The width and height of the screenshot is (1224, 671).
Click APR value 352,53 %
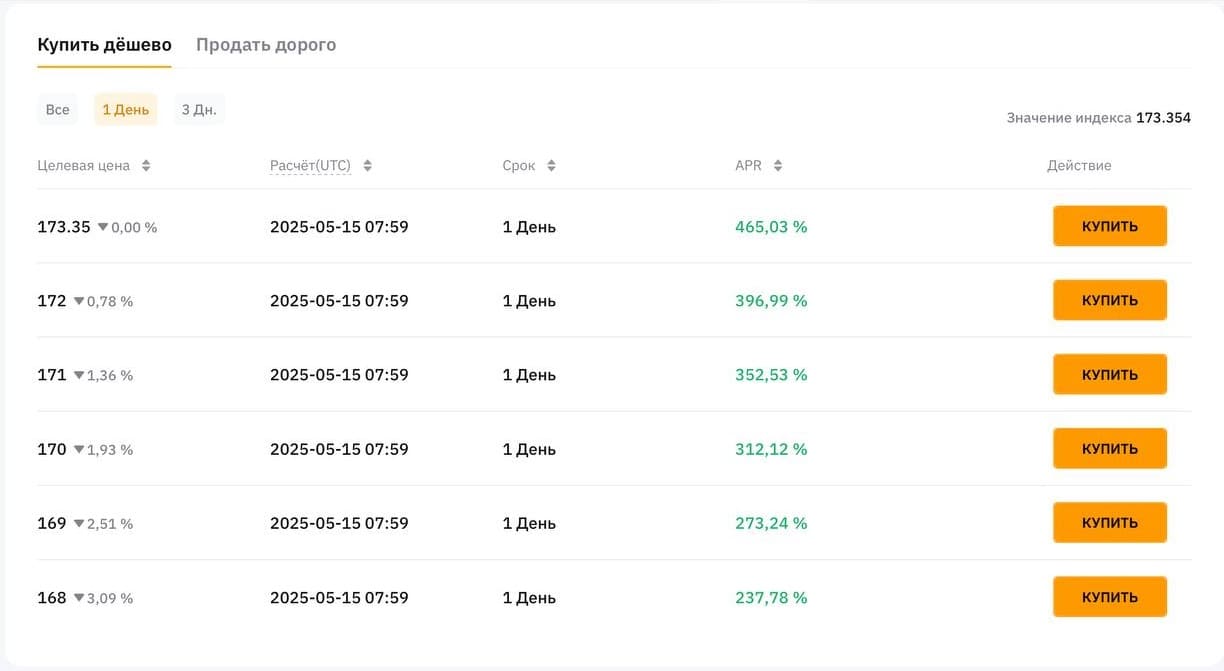click(771, 375)
